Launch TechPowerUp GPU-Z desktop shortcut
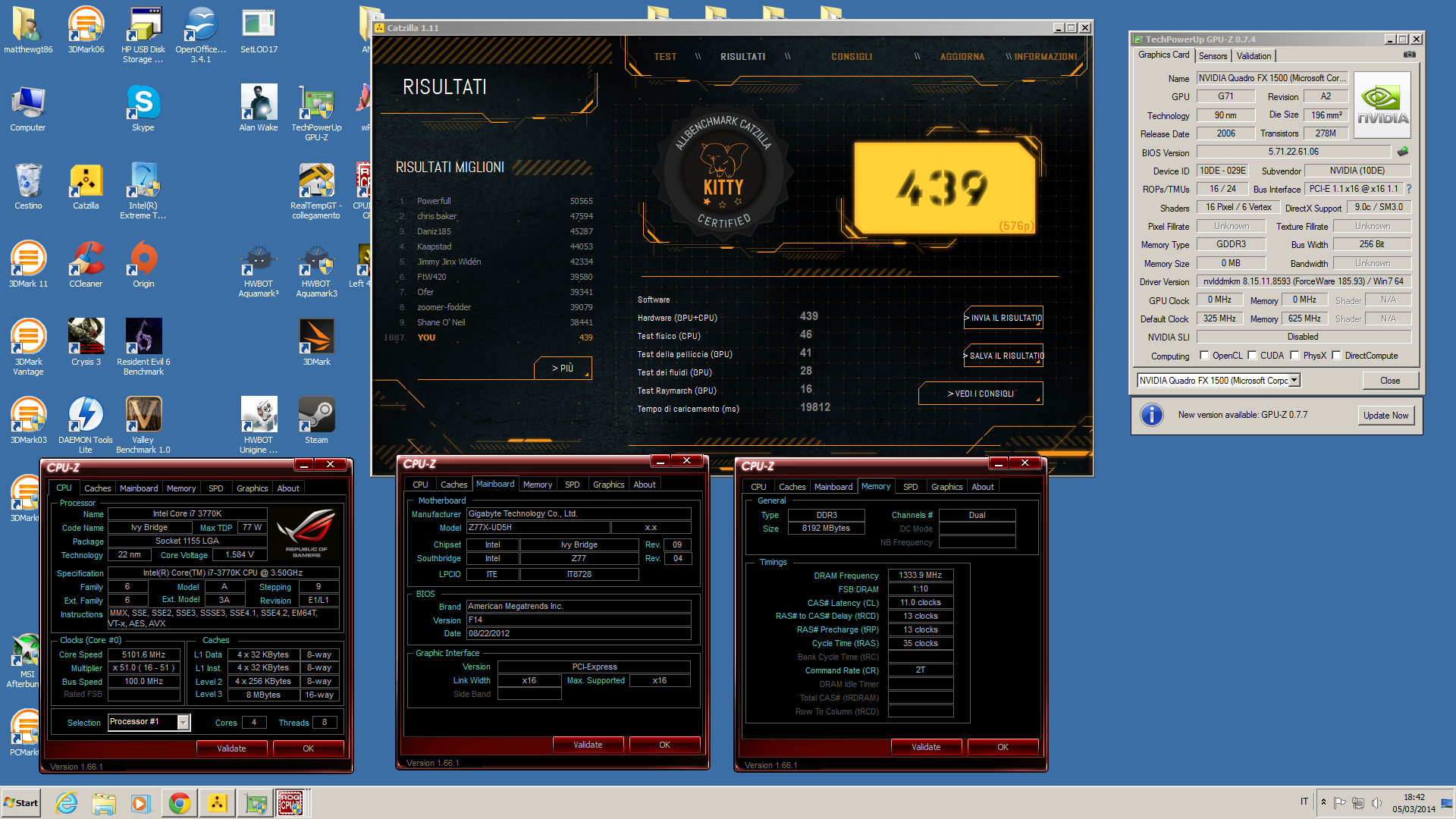Image resolution: width=1456 pixels, height=819 pixels. tap(316, 113)
